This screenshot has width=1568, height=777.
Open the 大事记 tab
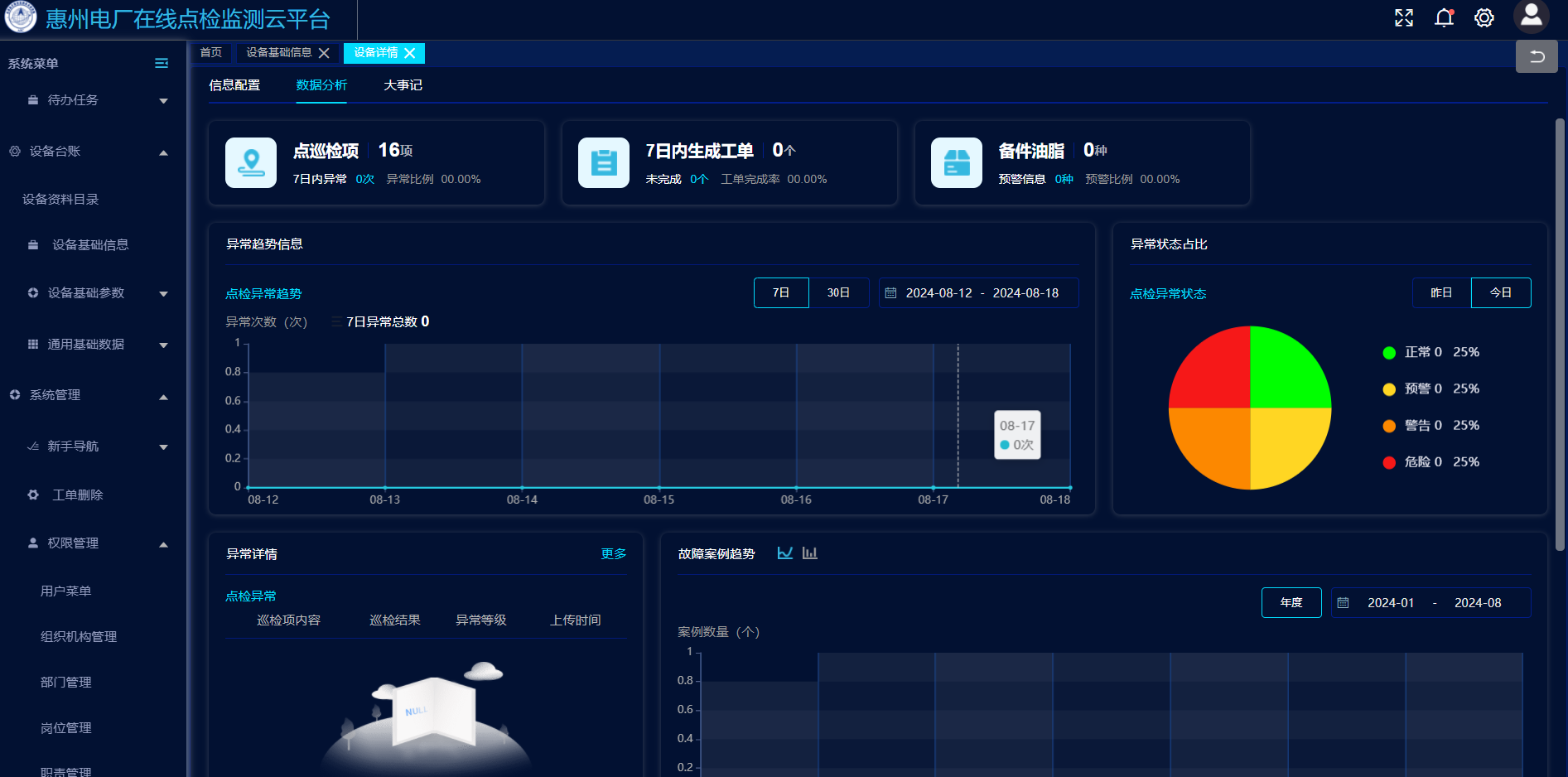pyautogui.click(x=403, y=85)
